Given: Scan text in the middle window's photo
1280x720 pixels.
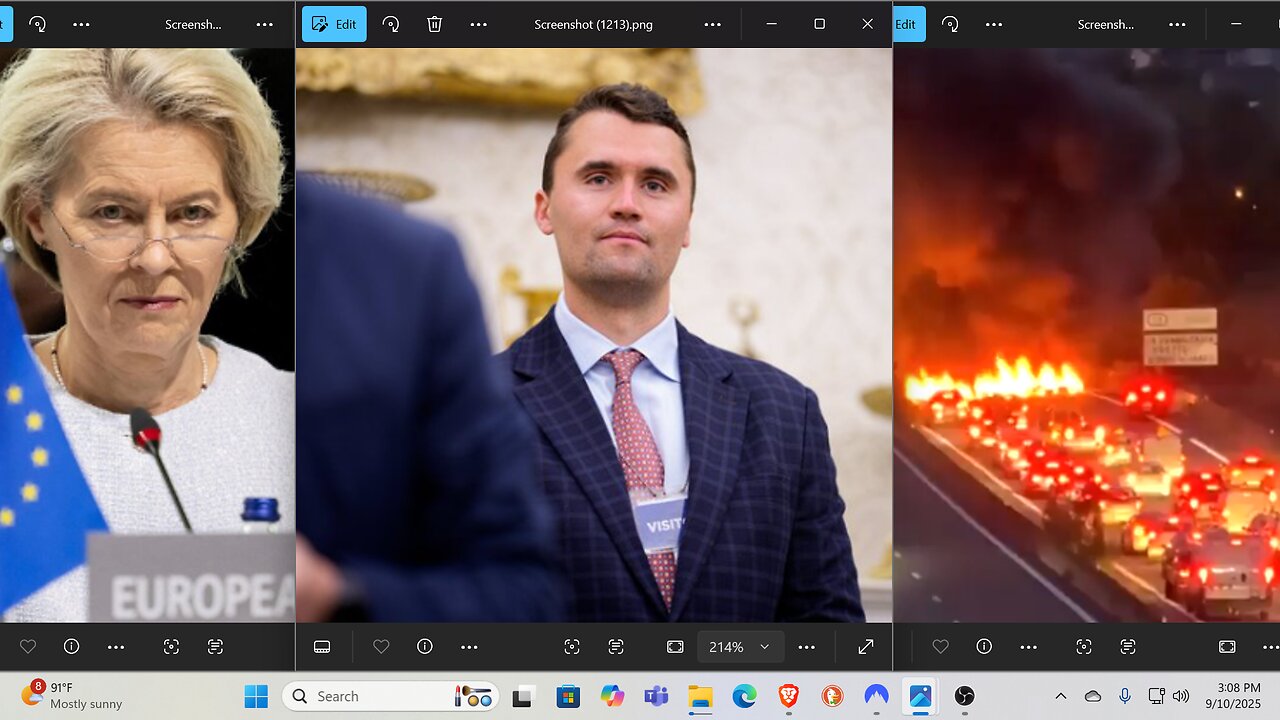Looking at the screenshot, I should pos(616,647).
